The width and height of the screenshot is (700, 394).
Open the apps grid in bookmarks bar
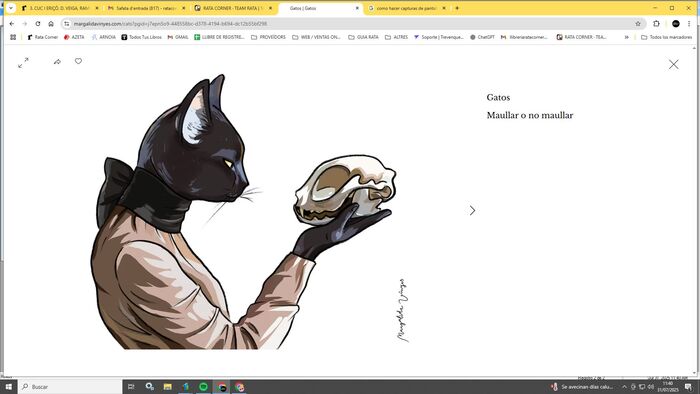click(x=13, y=37)
